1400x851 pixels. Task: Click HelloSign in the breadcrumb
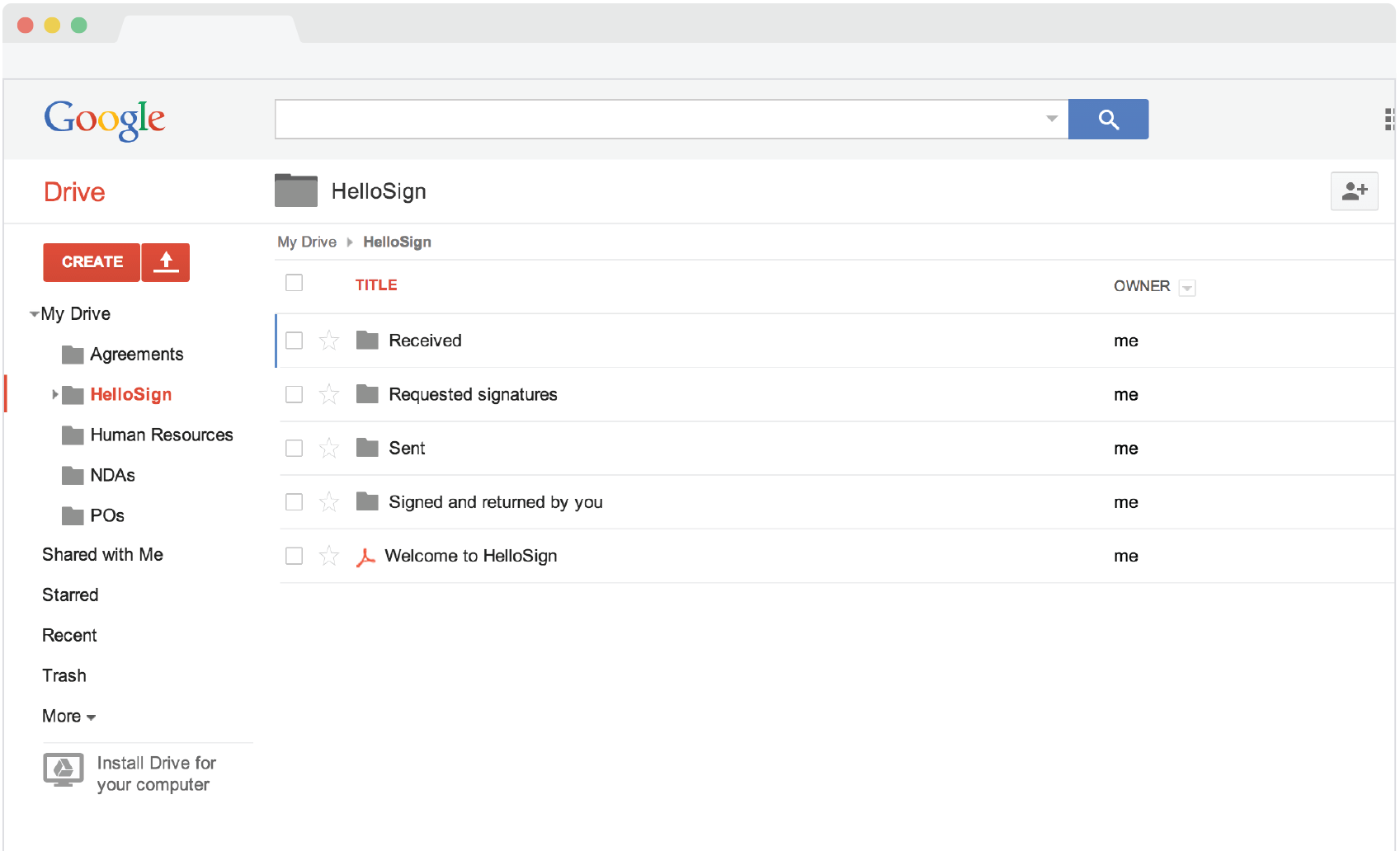[x=397, y=242]
